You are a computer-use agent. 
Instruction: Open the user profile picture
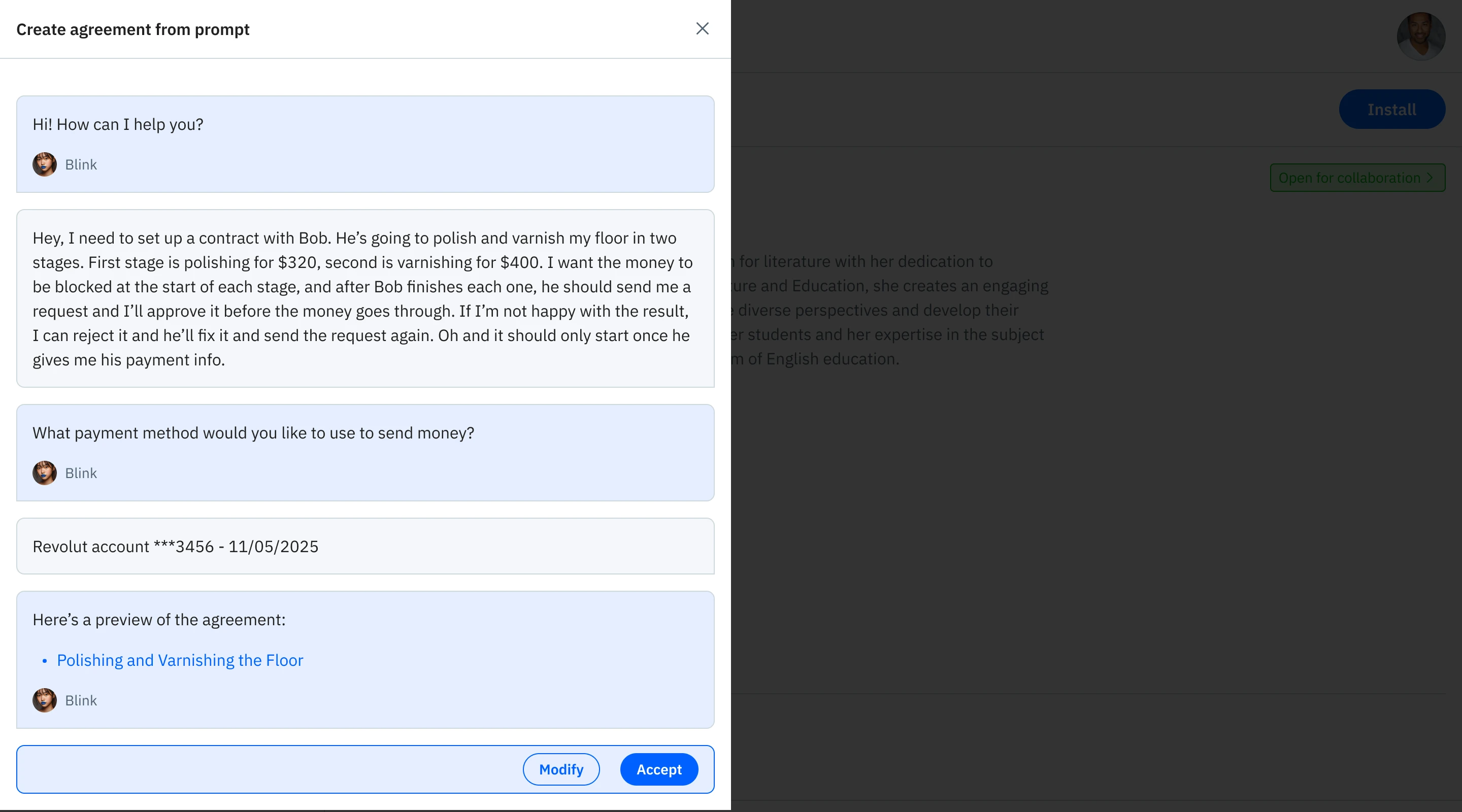pos(1420,36)
